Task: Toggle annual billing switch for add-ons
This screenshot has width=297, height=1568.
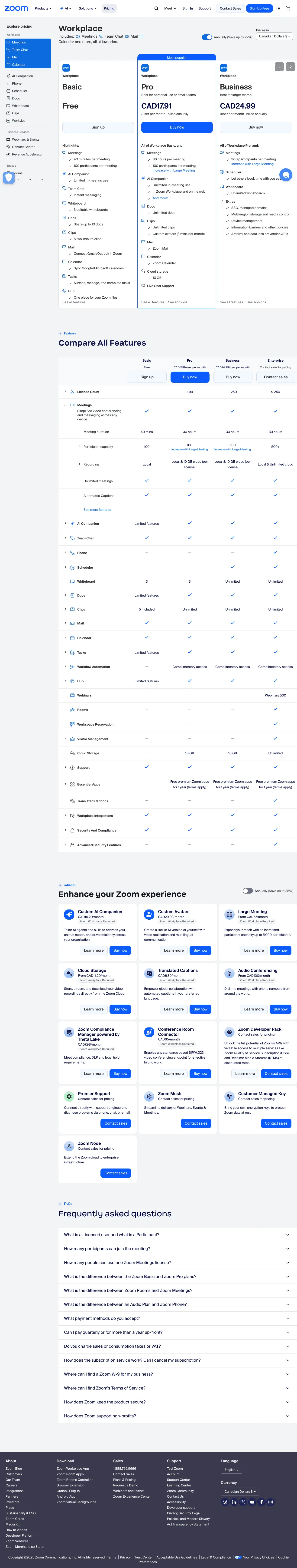Action: (x=247, y=891)
